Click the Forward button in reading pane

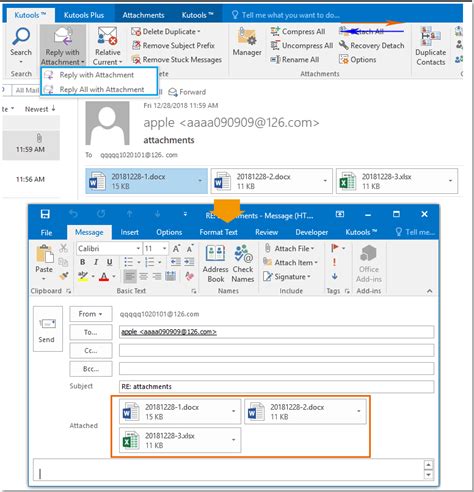(187, 92)
